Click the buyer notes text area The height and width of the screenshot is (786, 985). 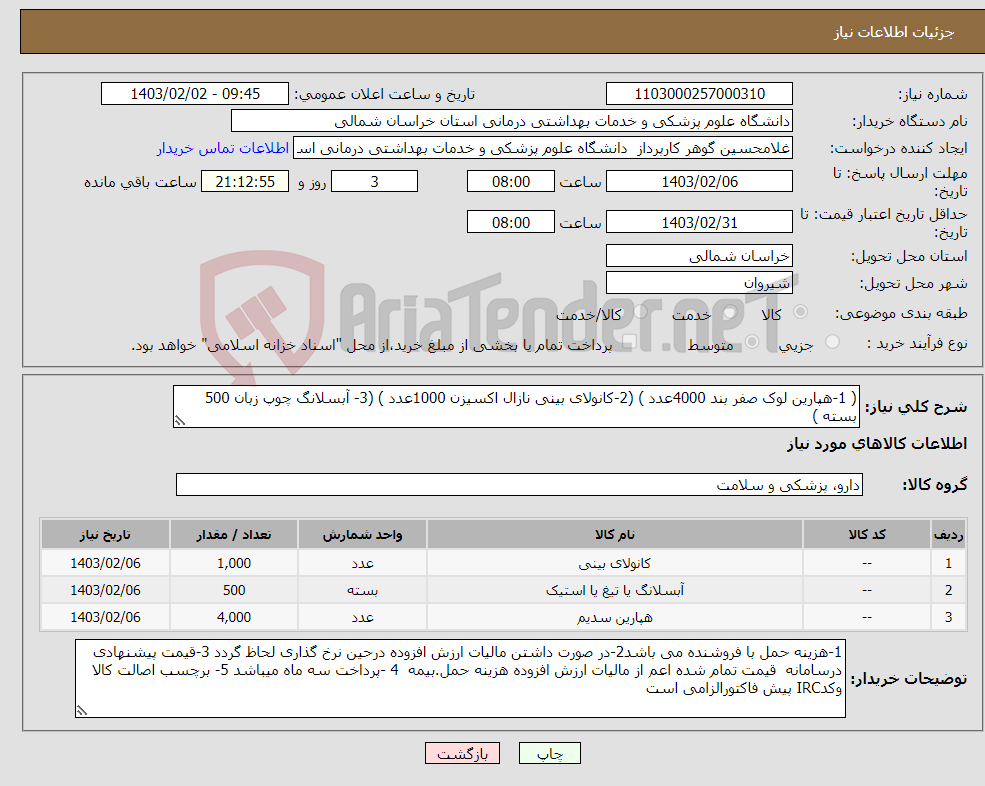(460, 679)
